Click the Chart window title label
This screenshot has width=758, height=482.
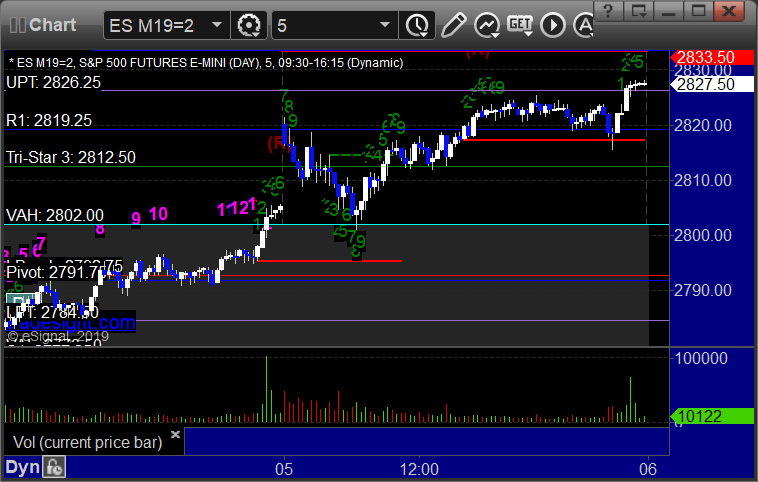coord(53,25)
